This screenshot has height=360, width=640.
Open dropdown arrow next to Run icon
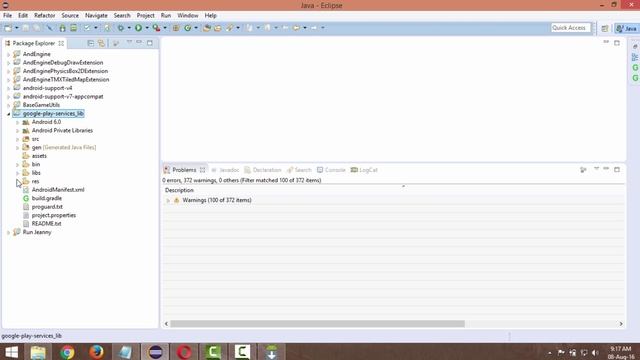coord(147,28)
